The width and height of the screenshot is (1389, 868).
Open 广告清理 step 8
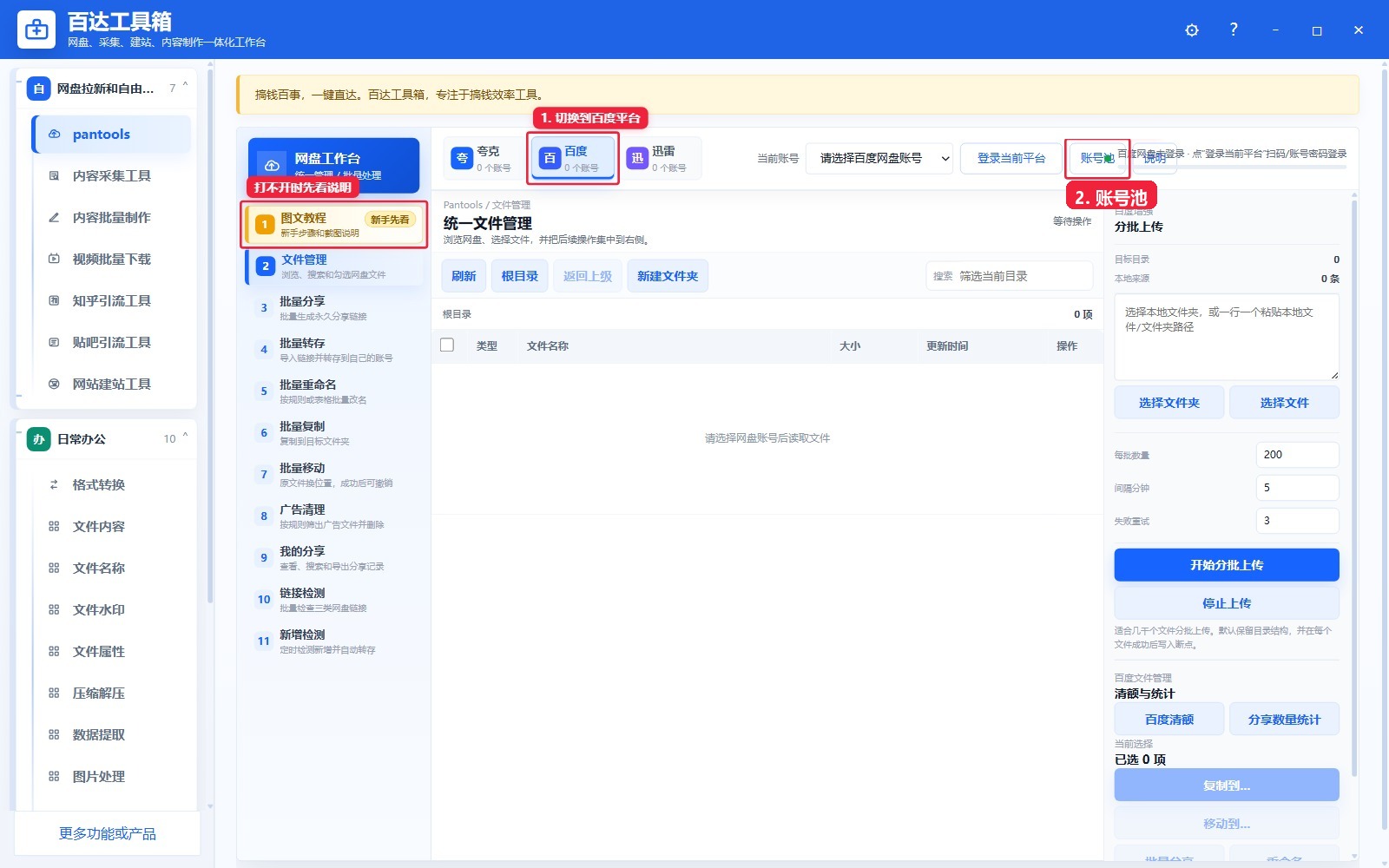coord(335,516)
